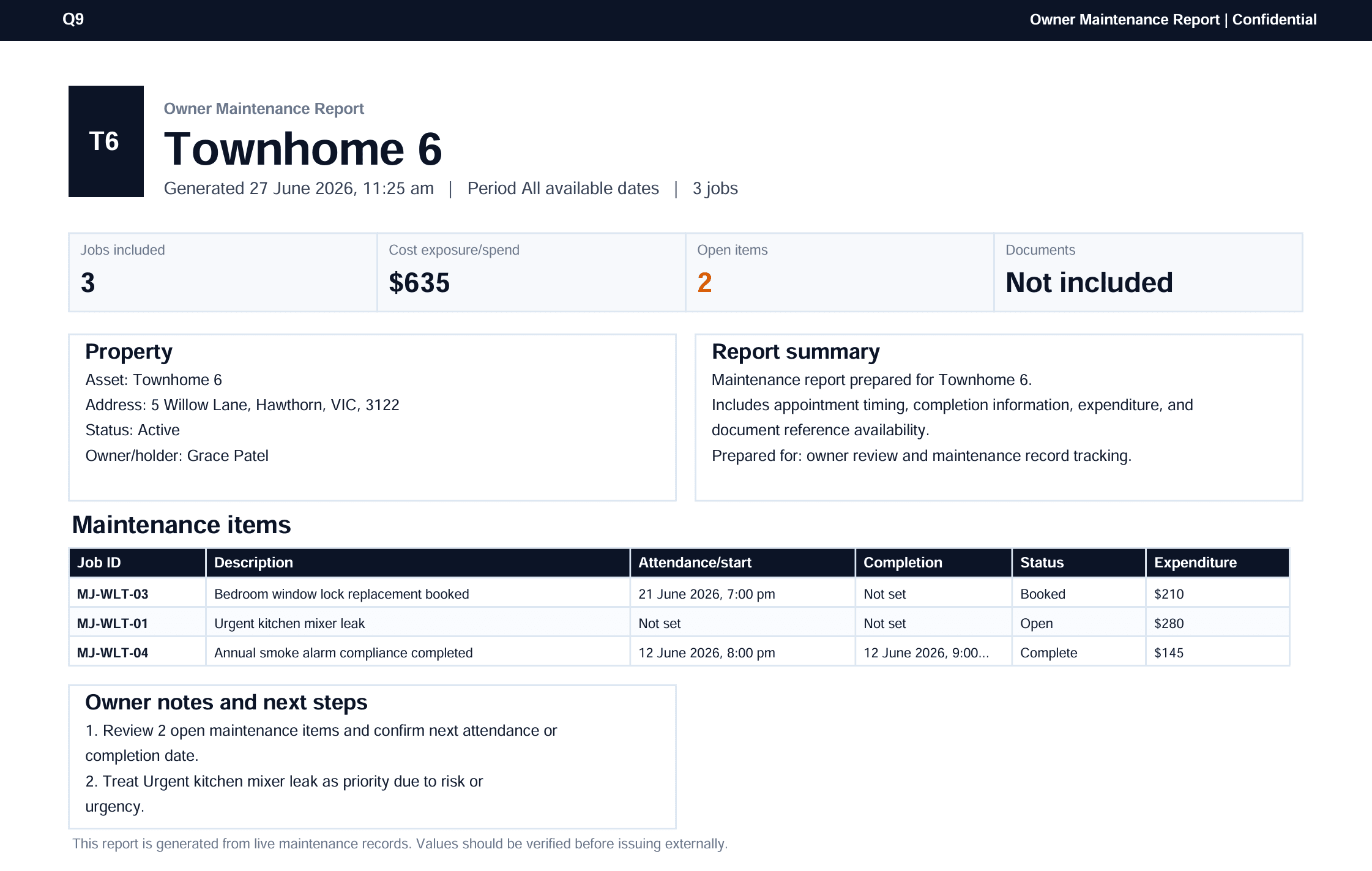Click the Documents Not included value
Screen dimensions: 1372x871
[x=1089, y=283]
